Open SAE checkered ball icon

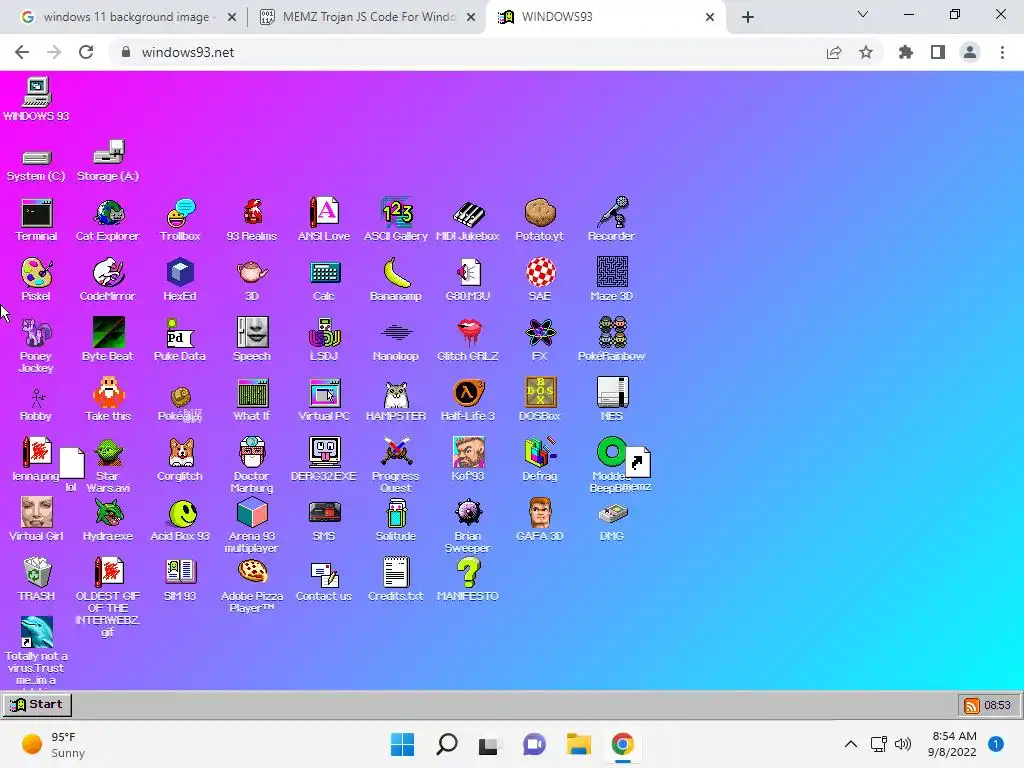(540, 280)
